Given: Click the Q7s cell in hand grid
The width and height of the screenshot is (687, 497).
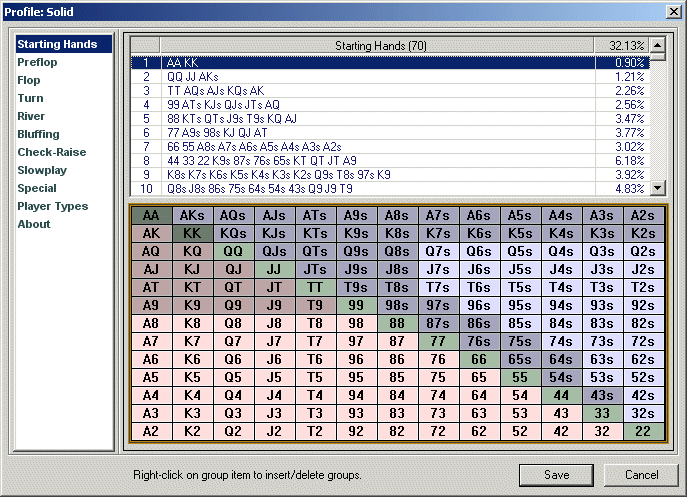Looking at the screenshot, I should (438, 252).
